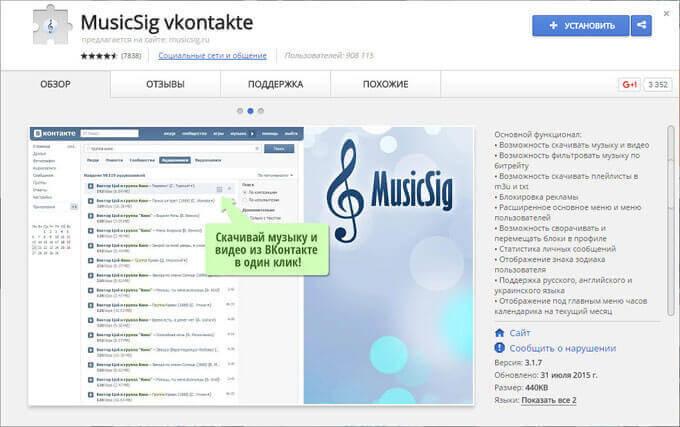Select the first carousel dot

pyautogui.click(x=240, y=111)
